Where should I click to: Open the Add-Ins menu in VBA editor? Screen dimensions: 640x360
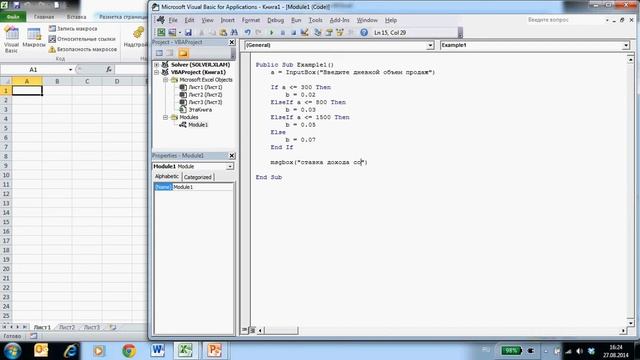[x=339, y=20]
